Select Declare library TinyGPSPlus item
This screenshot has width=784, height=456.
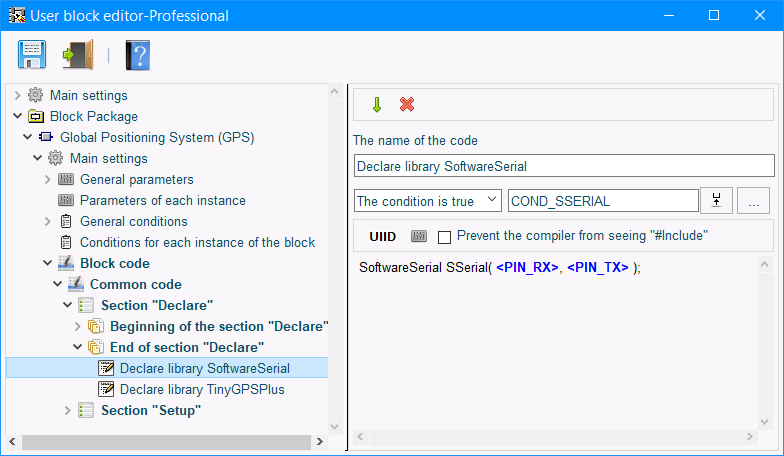(202, 389)
